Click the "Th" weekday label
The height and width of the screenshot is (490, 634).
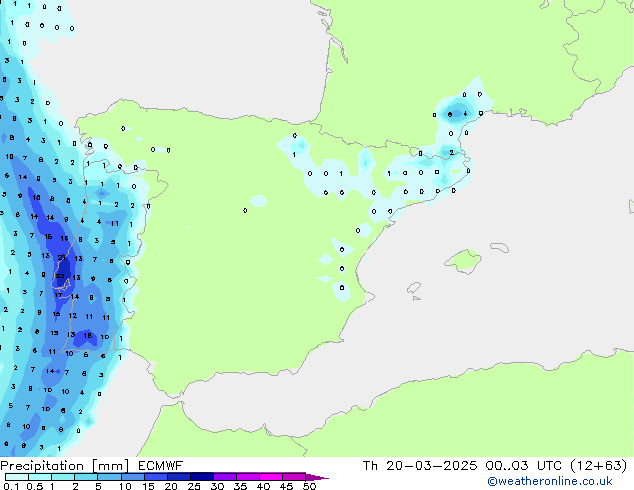[370, 466]
